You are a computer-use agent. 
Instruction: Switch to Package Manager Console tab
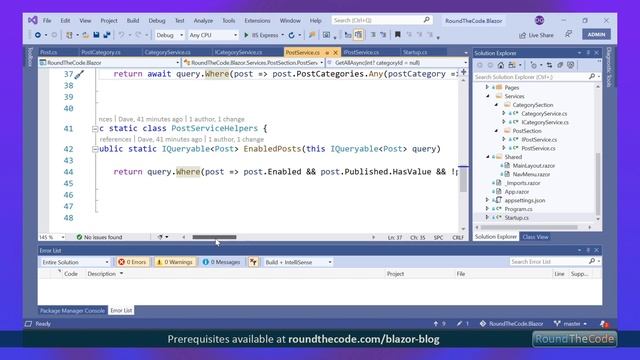point(72,311)
